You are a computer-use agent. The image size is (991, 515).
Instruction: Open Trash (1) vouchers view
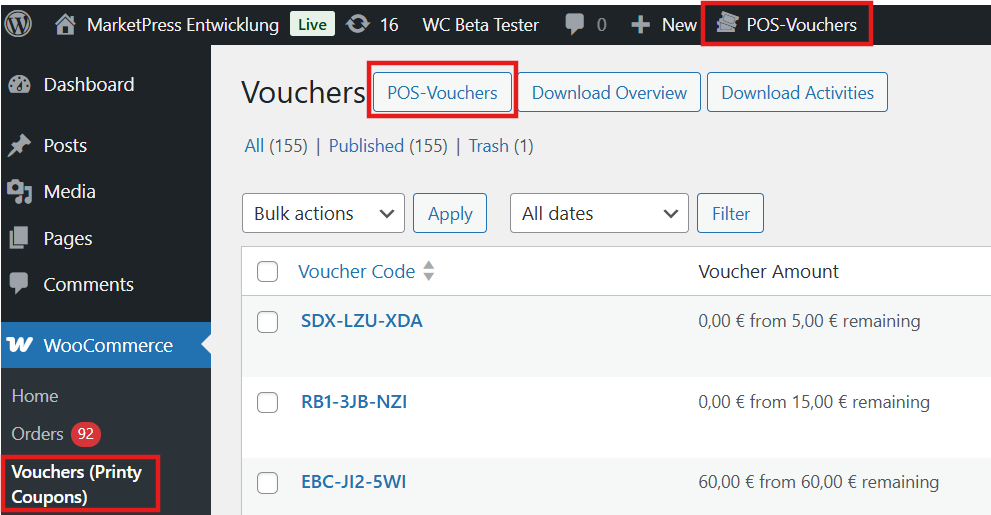(x=501, y=146)
